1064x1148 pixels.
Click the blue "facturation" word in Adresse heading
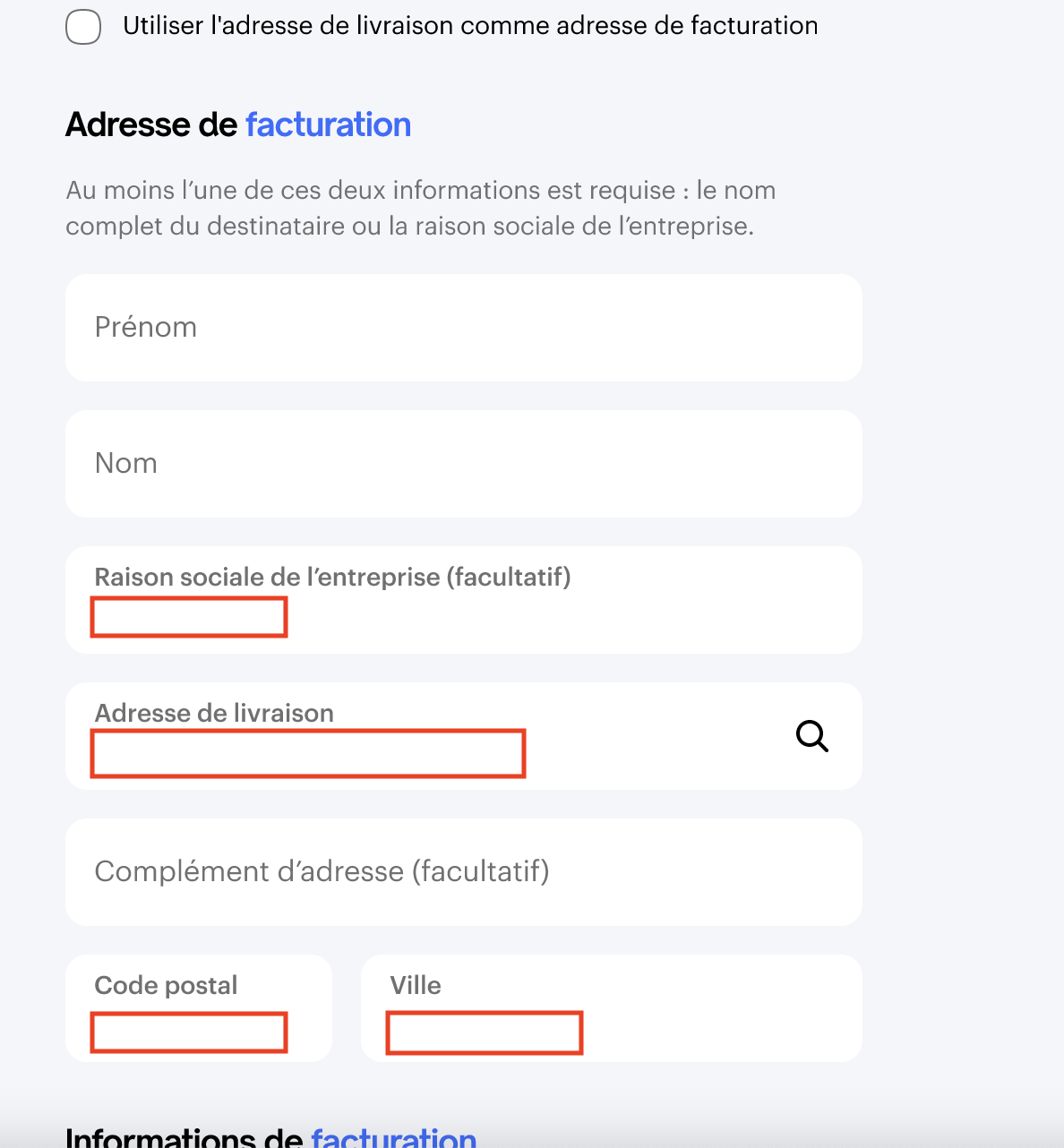(328, 125)
